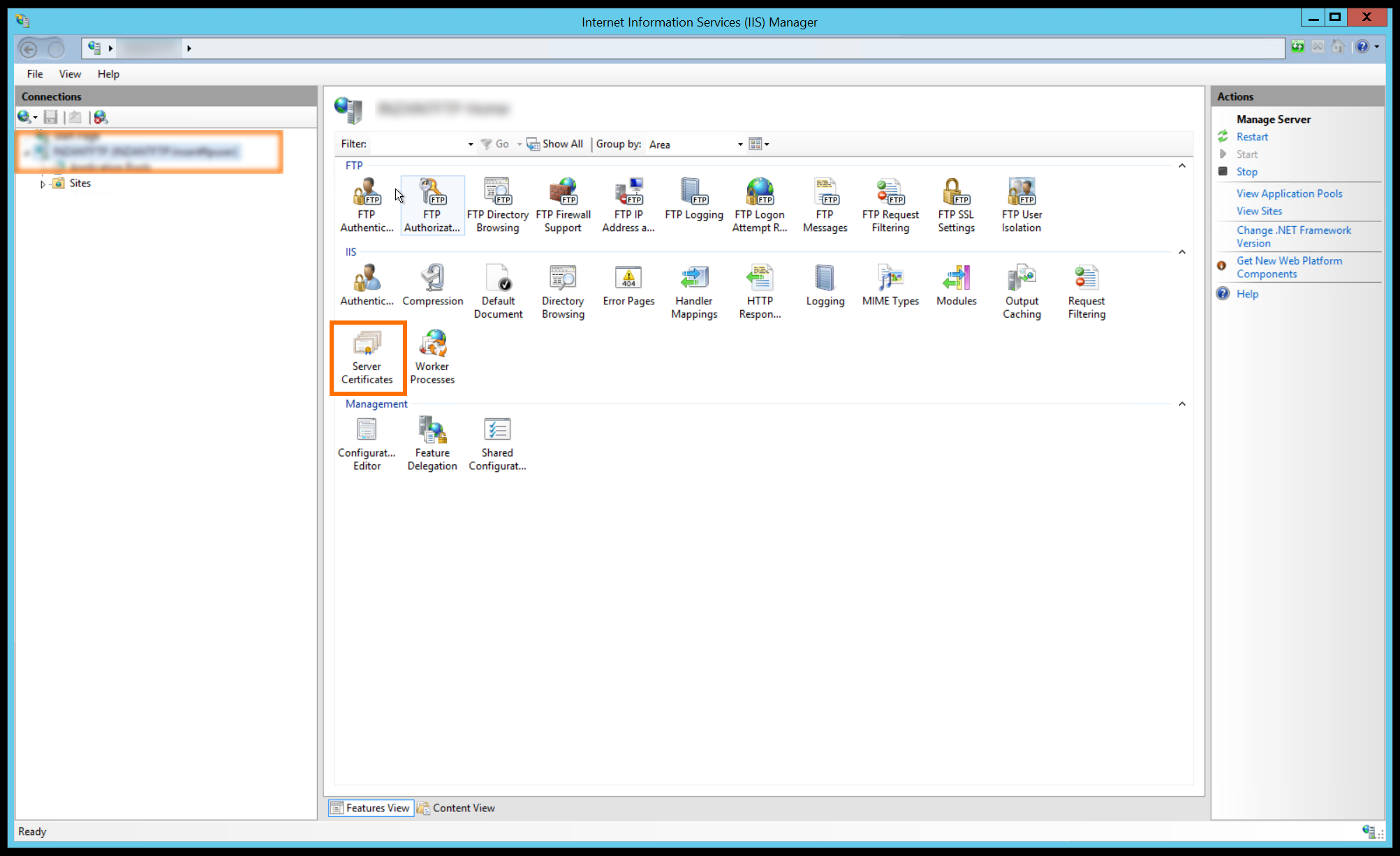Open IIS Request Filtering feature
The height and width of the screenshot is (856, 1400).
(1086, 292)
